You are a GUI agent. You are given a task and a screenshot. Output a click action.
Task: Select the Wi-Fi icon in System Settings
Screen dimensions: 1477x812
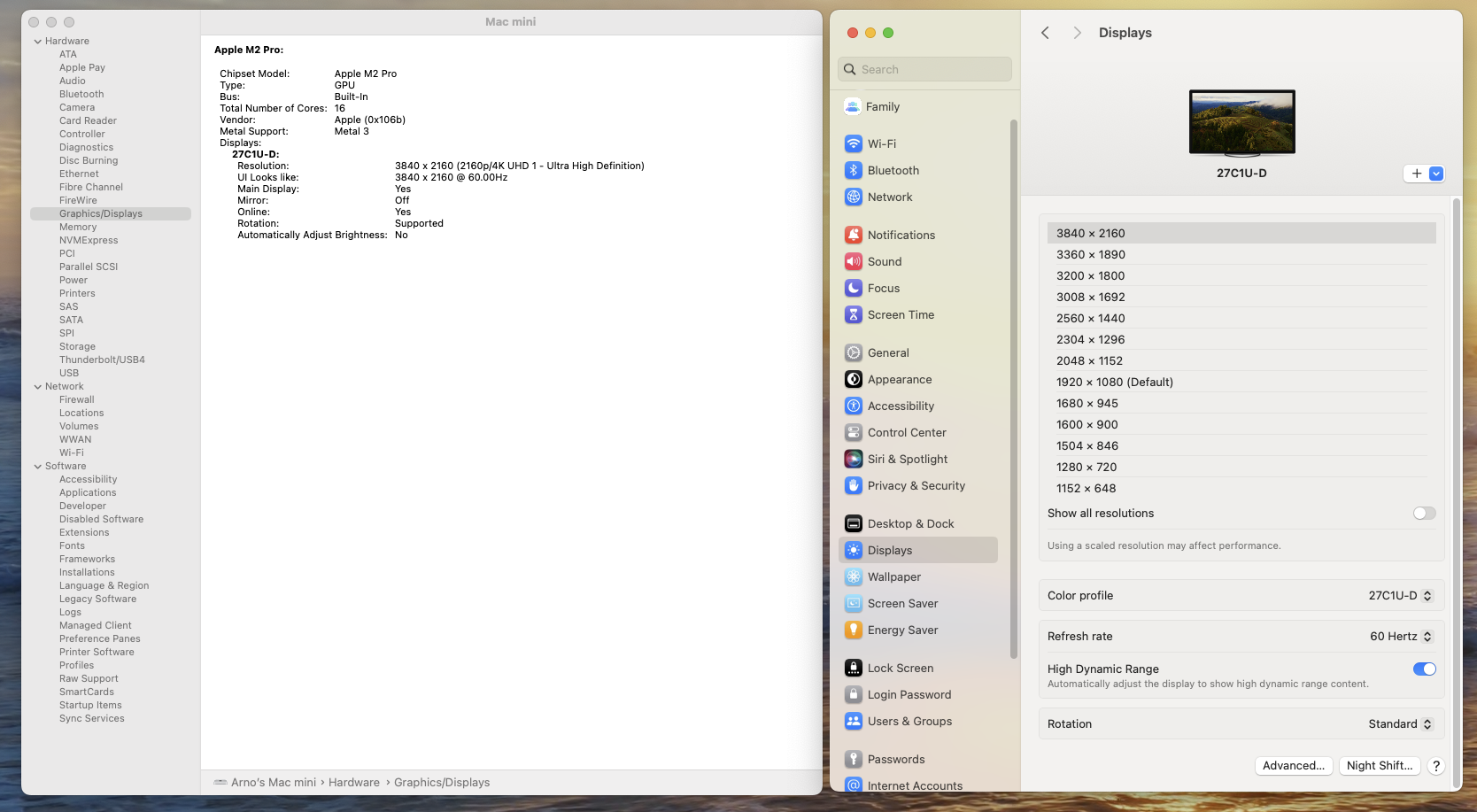click(x=854, y=143)
